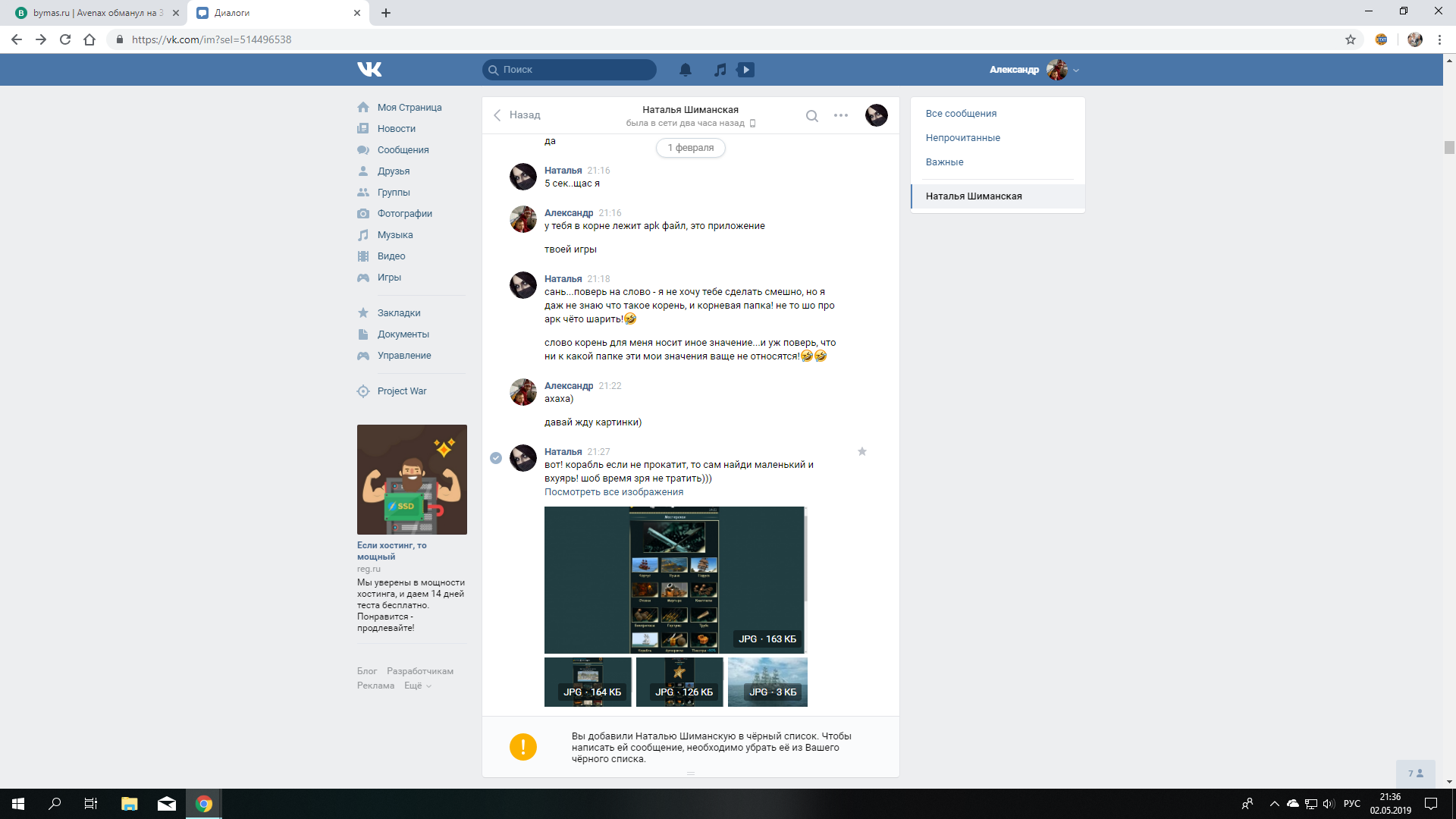1456x819 pixels.
Task: Toggle selection checkmark on Наталья's 21:27 message
Action: 496,458
